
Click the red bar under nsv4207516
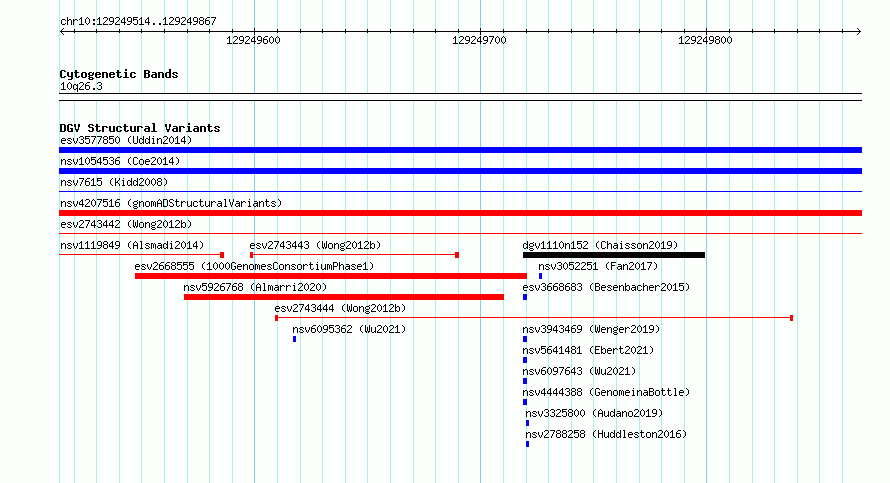tap(460, 213)
